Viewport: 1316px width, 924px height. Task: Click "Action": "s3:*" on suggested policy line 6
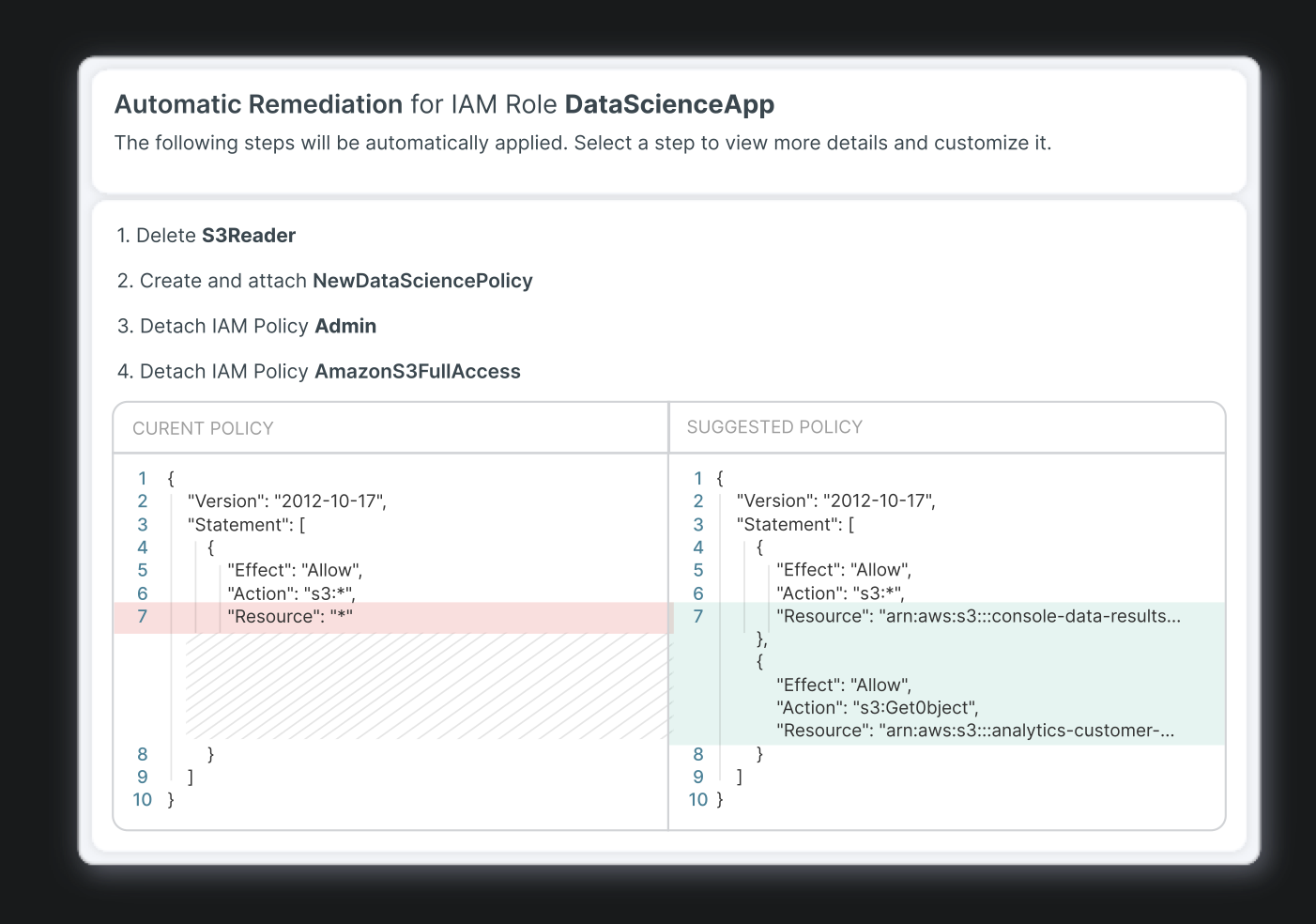coord(840,593)
